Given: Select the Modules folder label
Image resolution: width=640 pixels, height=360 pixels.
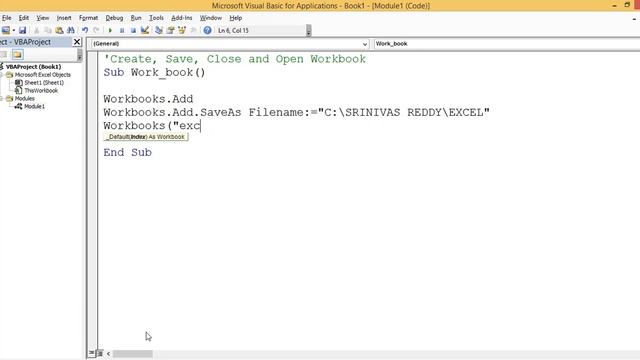Looking at the screenshot, I should (x=24, y=98).
